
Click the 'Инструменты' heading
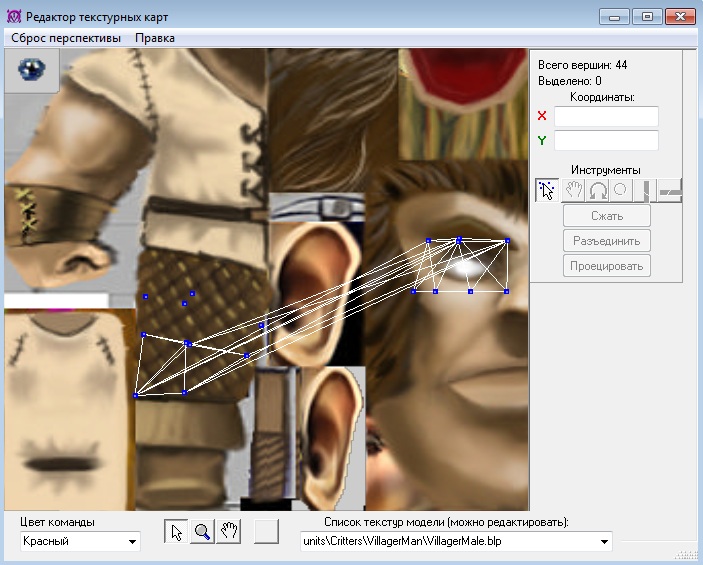coord(606,170)
